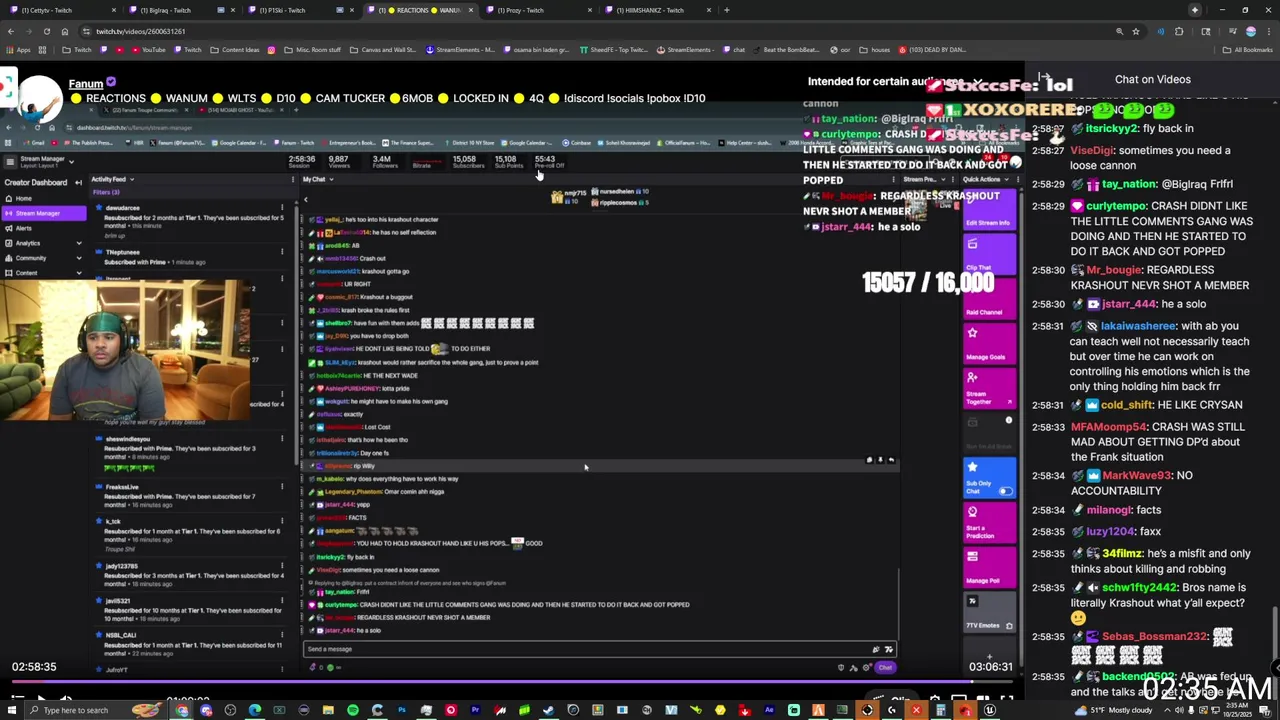Click the dashboard chat Send a message field
Screen dimensions: 1280x720
click(x=599, y=649)
